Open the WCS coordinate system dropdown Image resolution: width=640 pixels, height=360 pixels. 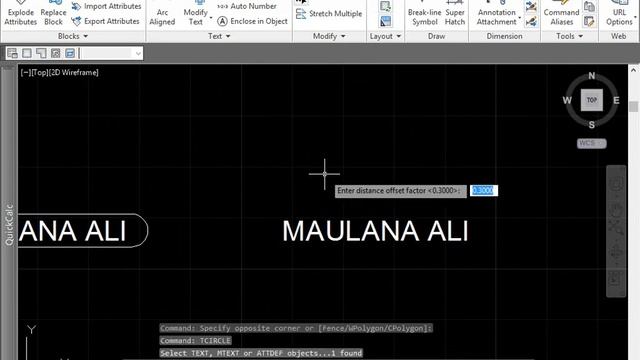pyautogui.click(x=592, y=143)
